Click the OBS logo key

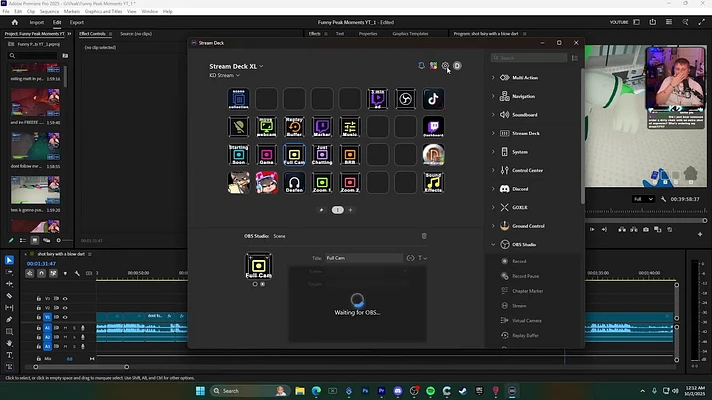[405, 99]
